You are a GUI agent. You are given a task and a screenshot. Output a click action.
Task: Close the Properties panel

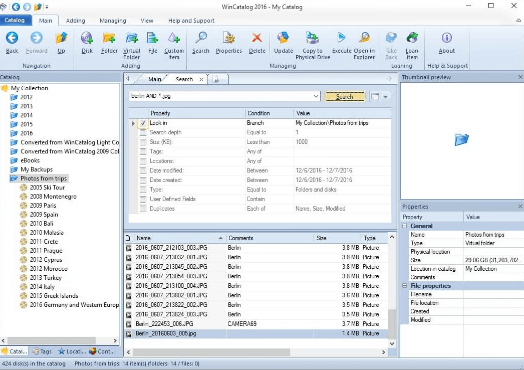(520, 207)
